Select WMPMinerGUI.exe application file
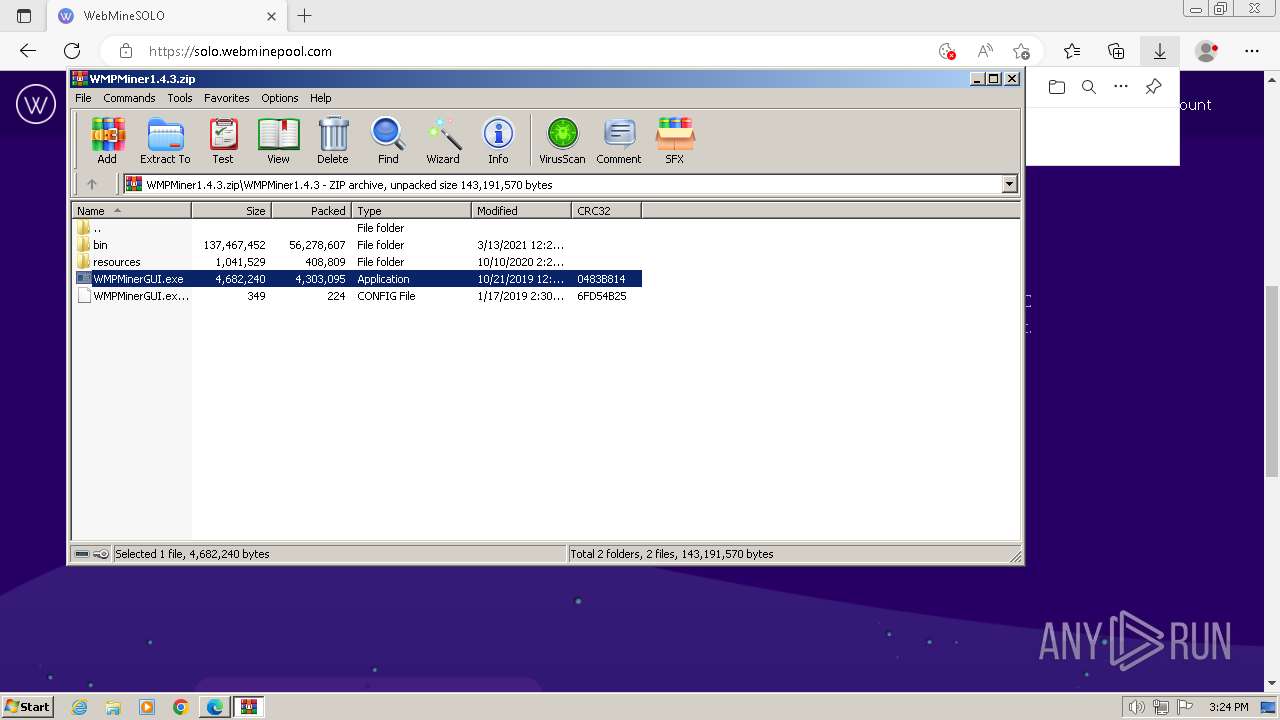1280x720 pixels. click(357, 279)
